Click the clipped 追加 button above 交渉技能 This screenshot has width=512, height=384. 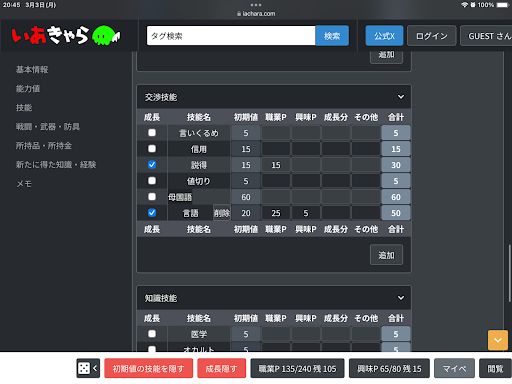(386, 57)
